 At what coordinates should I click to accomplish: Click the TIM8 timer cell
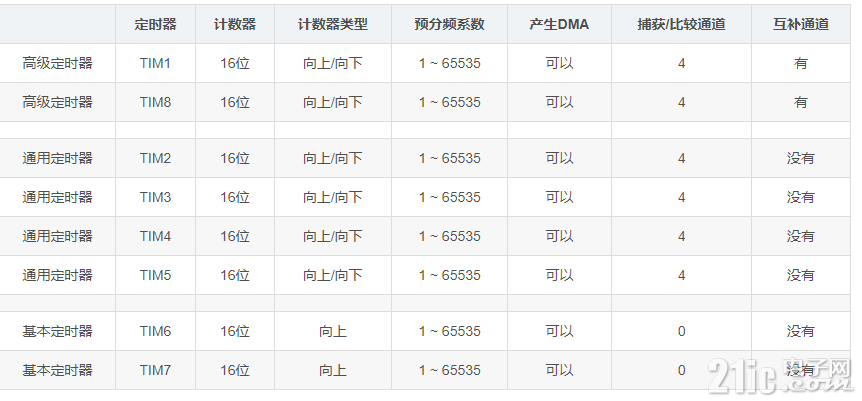[156, 102]
